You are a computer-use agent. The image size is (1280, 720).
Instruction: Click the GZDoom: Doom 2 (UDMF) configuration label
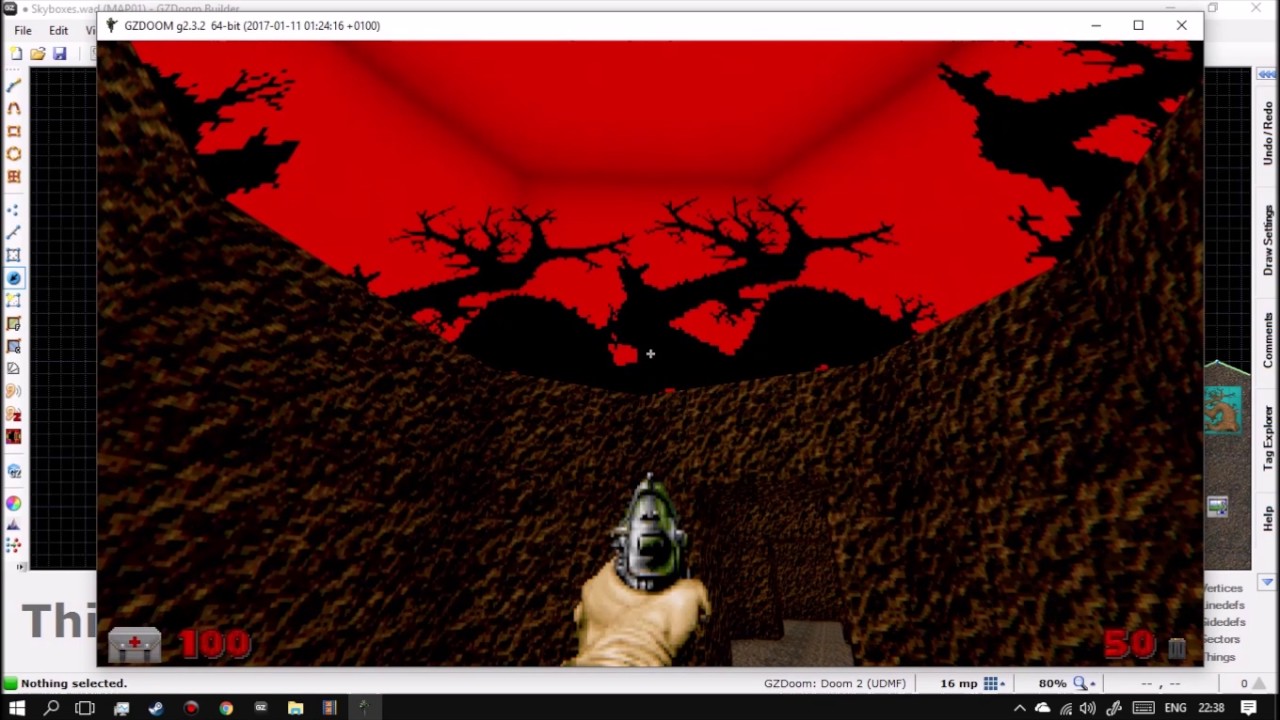pyautogui.click(x=834, y=683)
